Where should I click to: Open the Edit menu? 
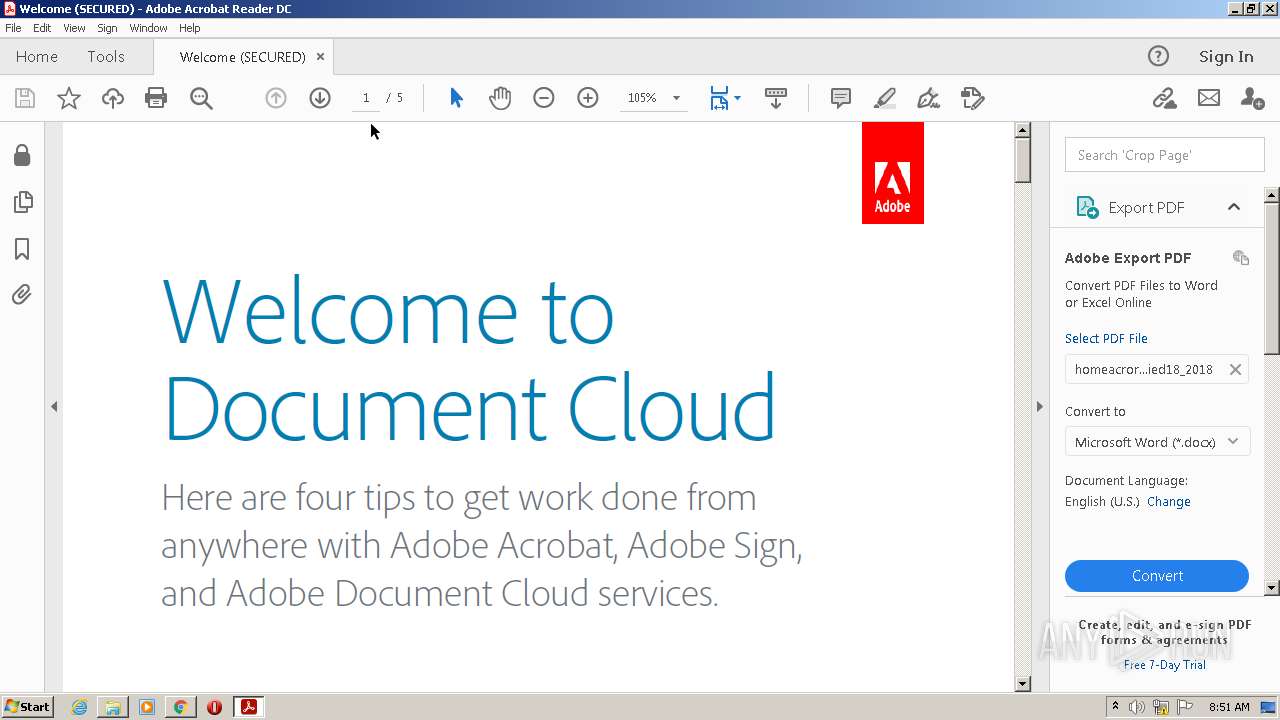pyautogui.click(x=42, y=28)
